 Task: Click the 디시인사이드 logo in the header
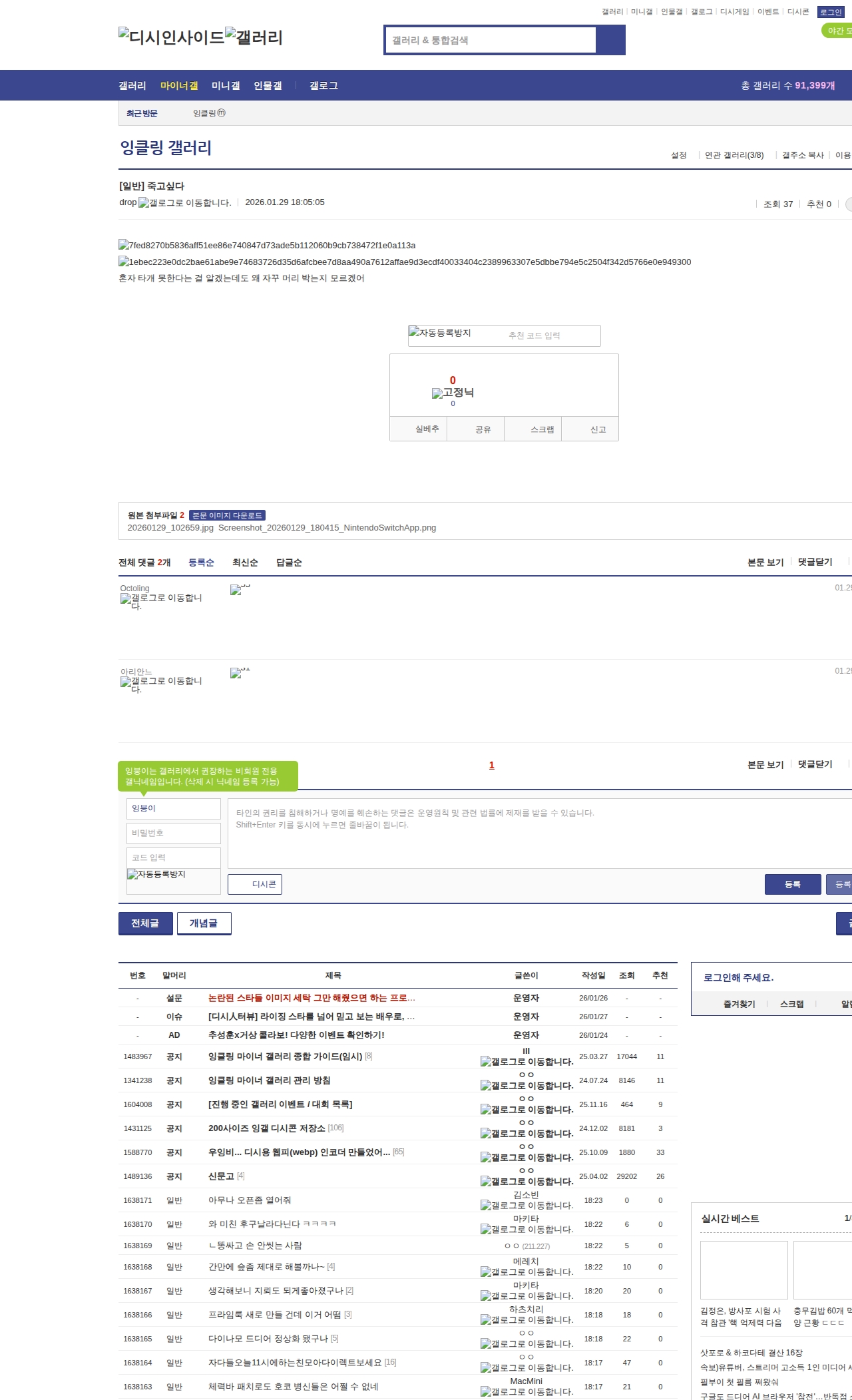click(171, 37)
